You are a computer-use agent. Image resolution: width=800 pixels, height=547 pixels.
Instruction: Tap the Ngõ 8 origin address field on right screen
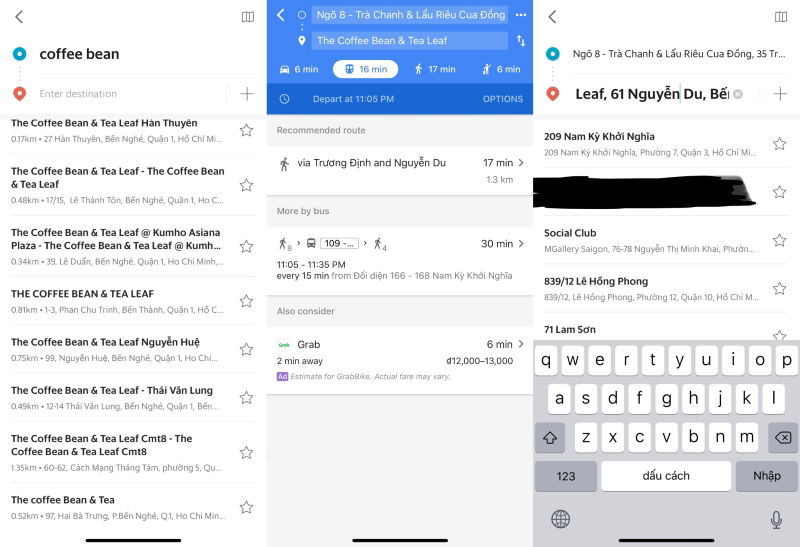(x=679, y=54)
